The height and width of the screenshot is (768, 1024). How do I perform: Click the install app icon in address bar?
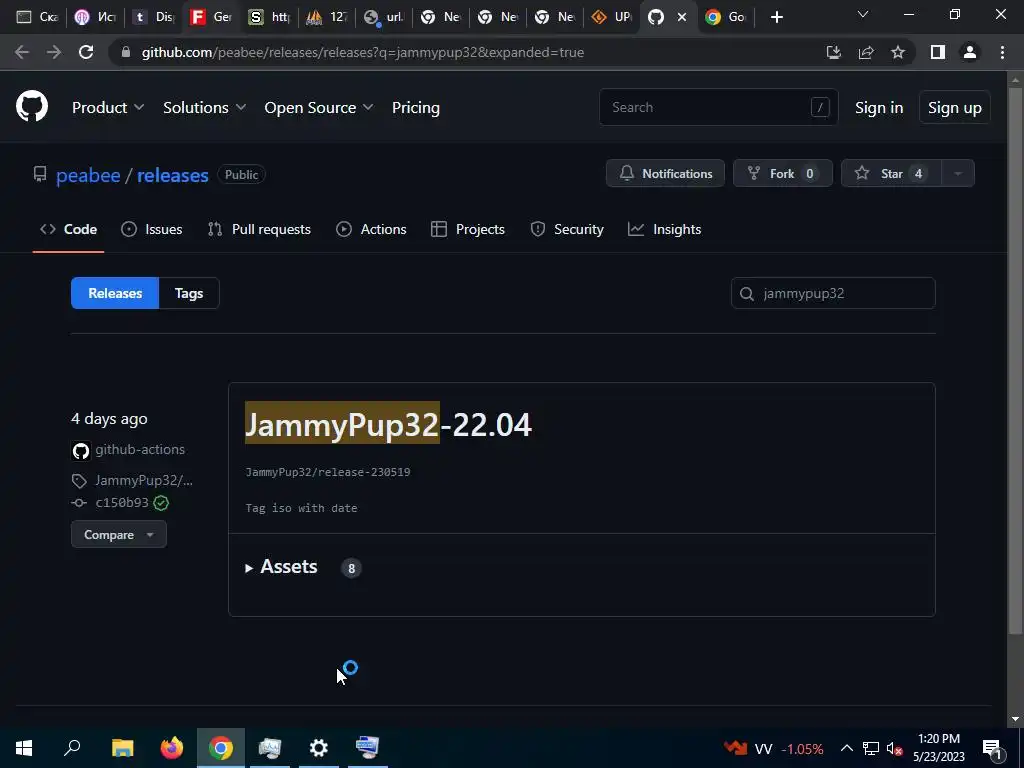[x=834, y=52]
